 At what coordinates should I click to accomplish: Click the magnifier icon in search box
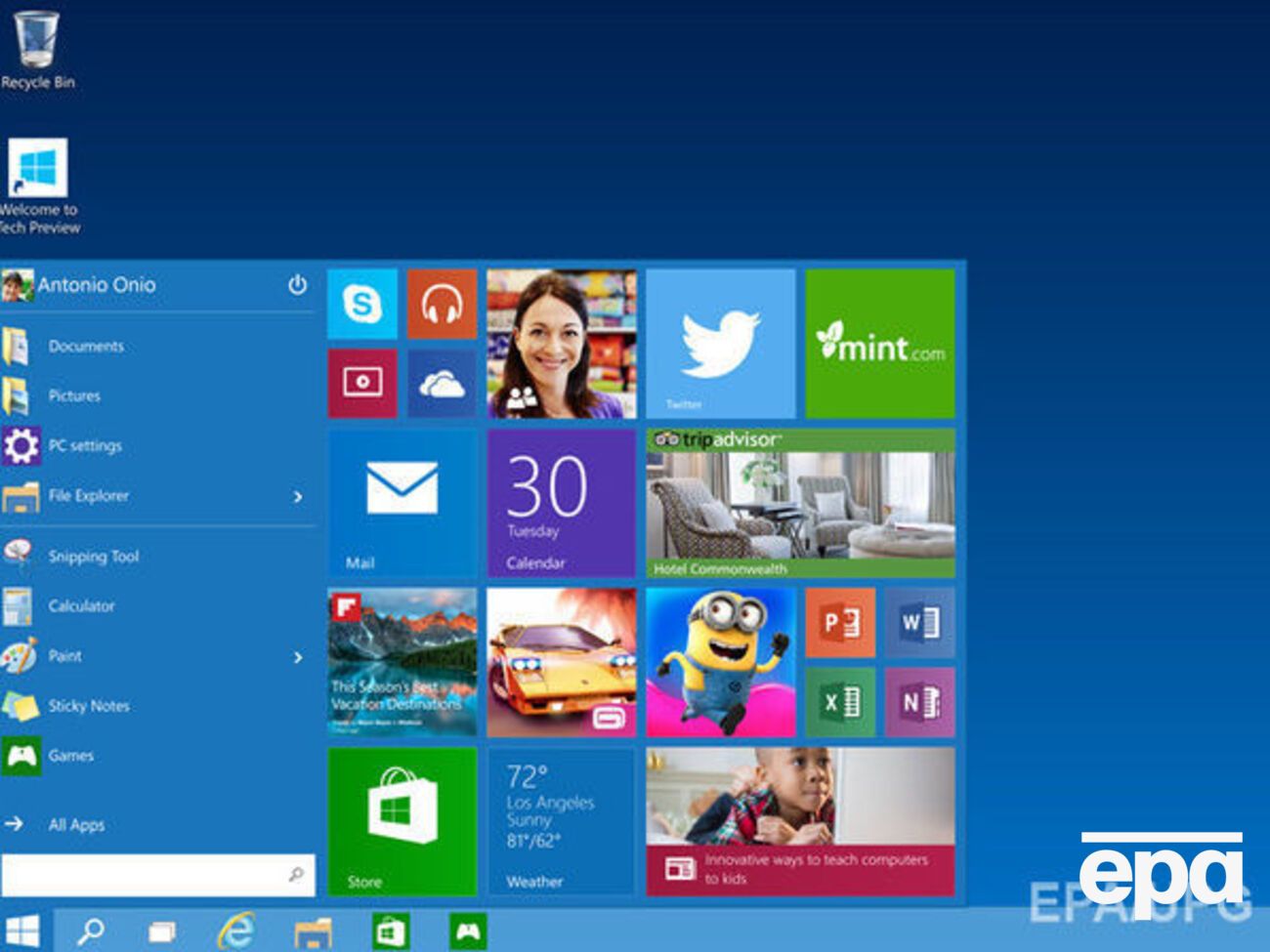click(x=296, y=874)
